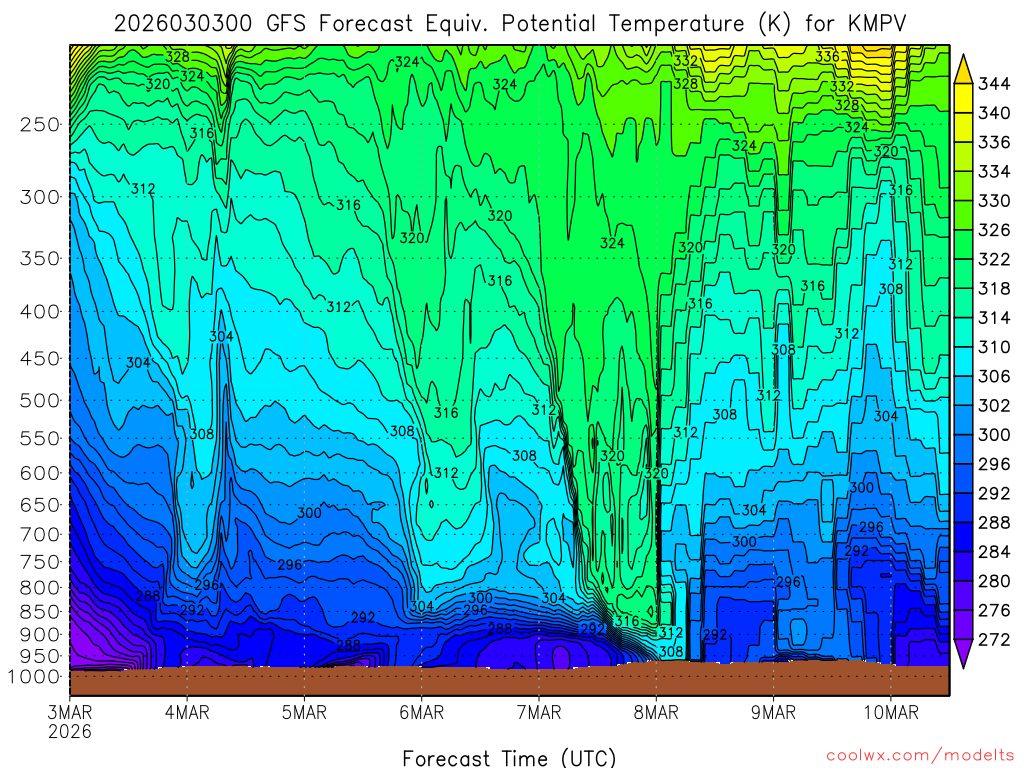Pick the 302 value on the color legend
The height and width of the screenshot is (768, 1024).
pos(994,406)
